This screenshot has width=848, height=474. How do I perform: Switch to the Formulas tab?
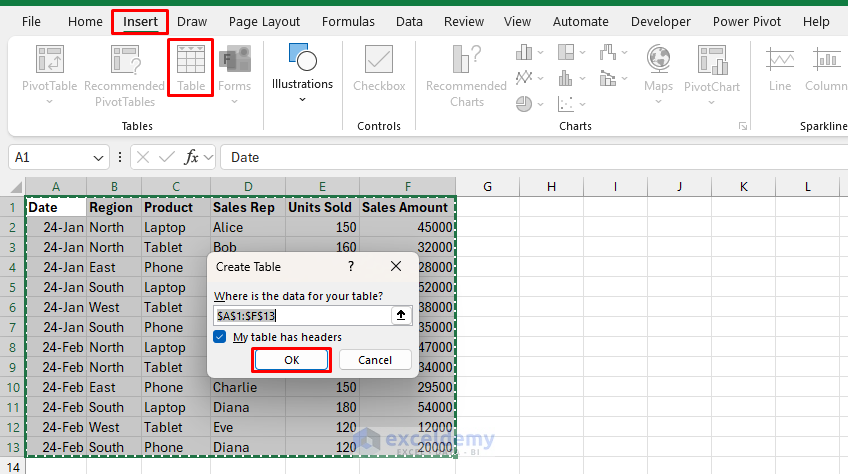pos(348,22)
